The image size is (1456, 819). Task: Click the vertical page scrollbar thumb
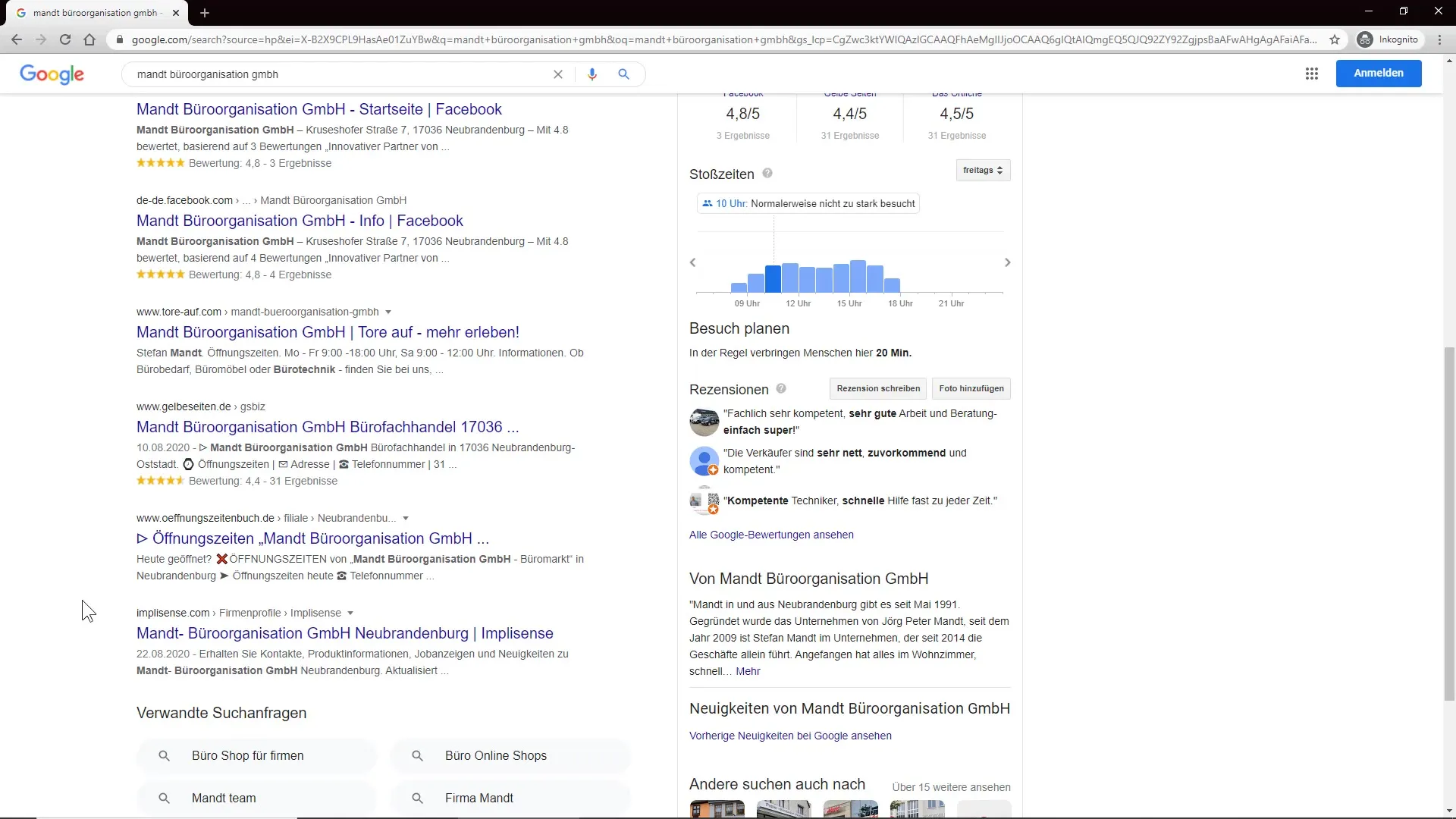1450,523
